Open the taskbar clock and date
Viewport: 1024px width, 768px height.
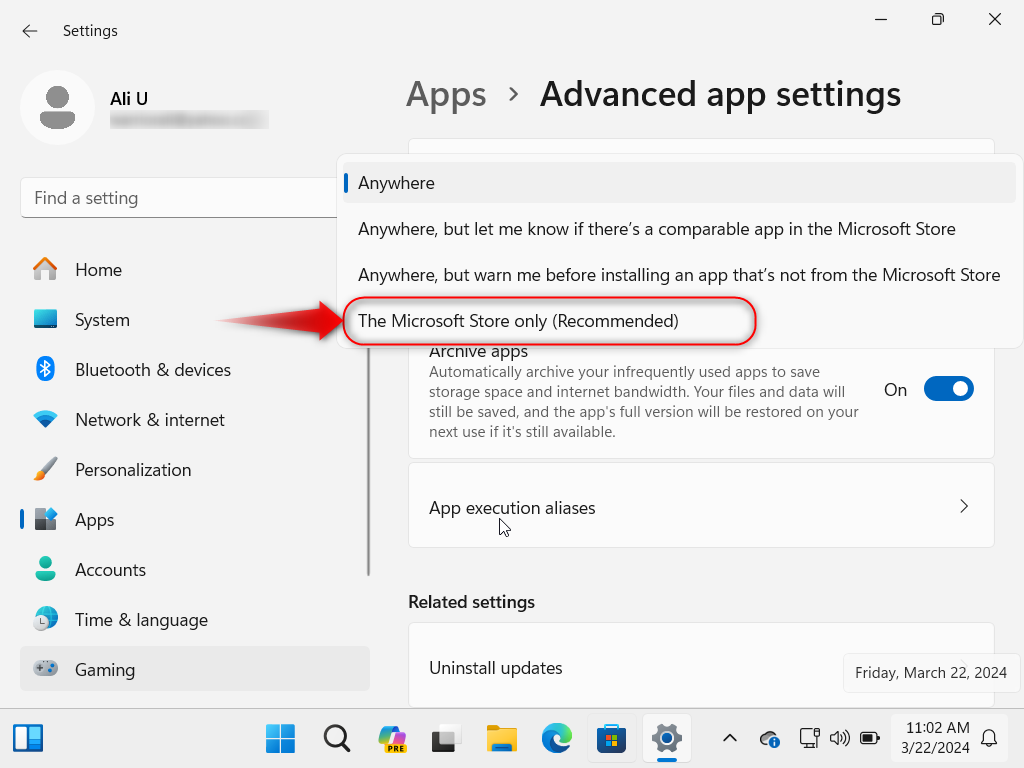[x=936, y=738]
